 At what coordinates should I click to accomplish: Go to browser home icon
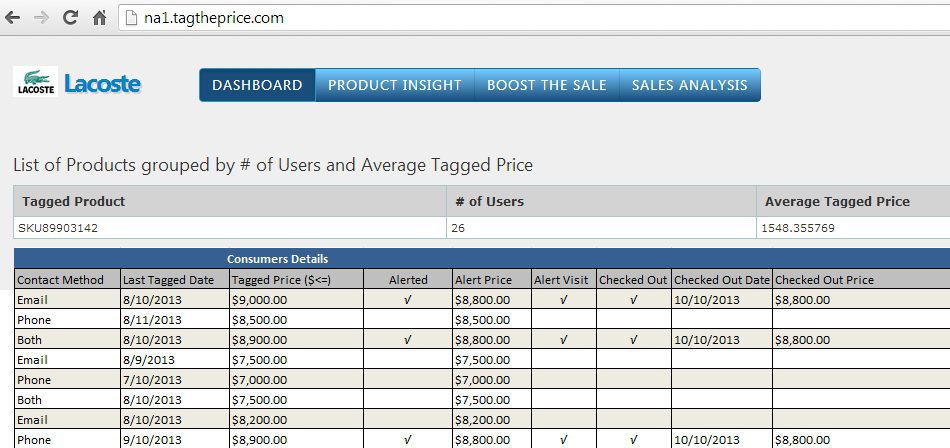pyautogui.click(x=99, y=18)
